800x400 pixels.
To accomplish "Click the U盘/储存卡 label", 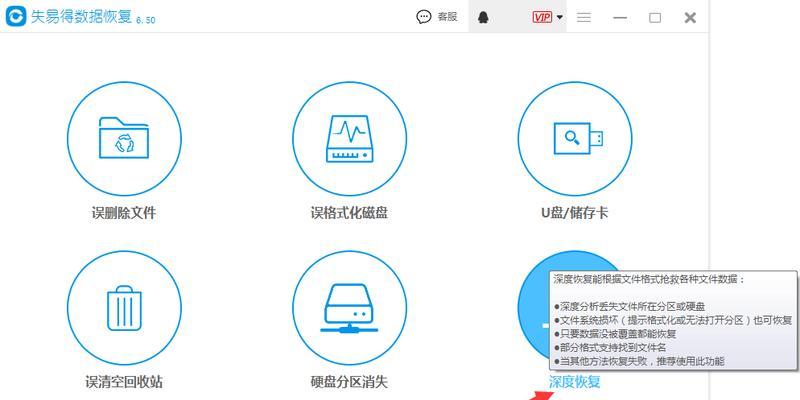I will pos(574,212).
